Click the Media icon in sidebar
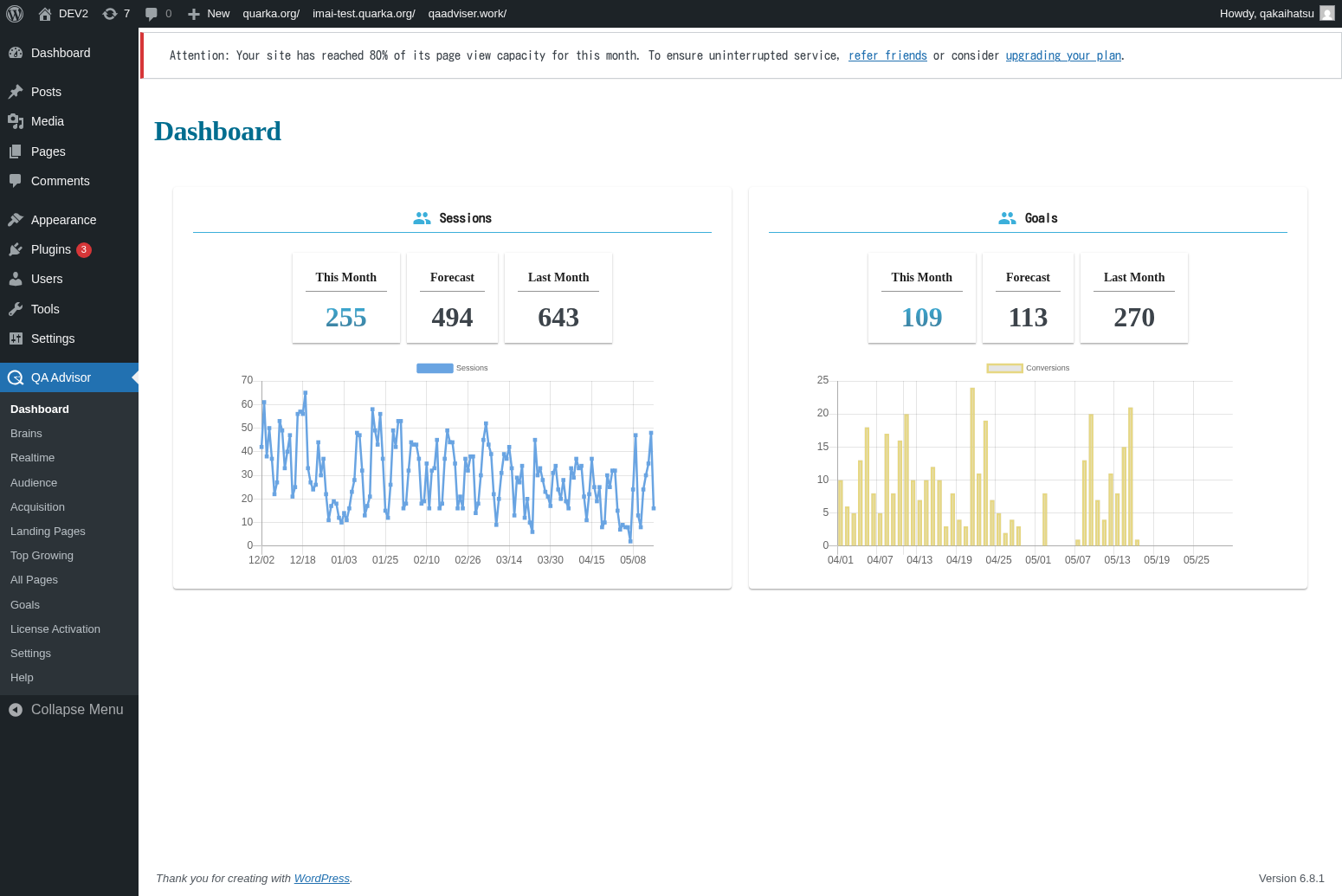The image size is (1342, 896). click(16, 121)
